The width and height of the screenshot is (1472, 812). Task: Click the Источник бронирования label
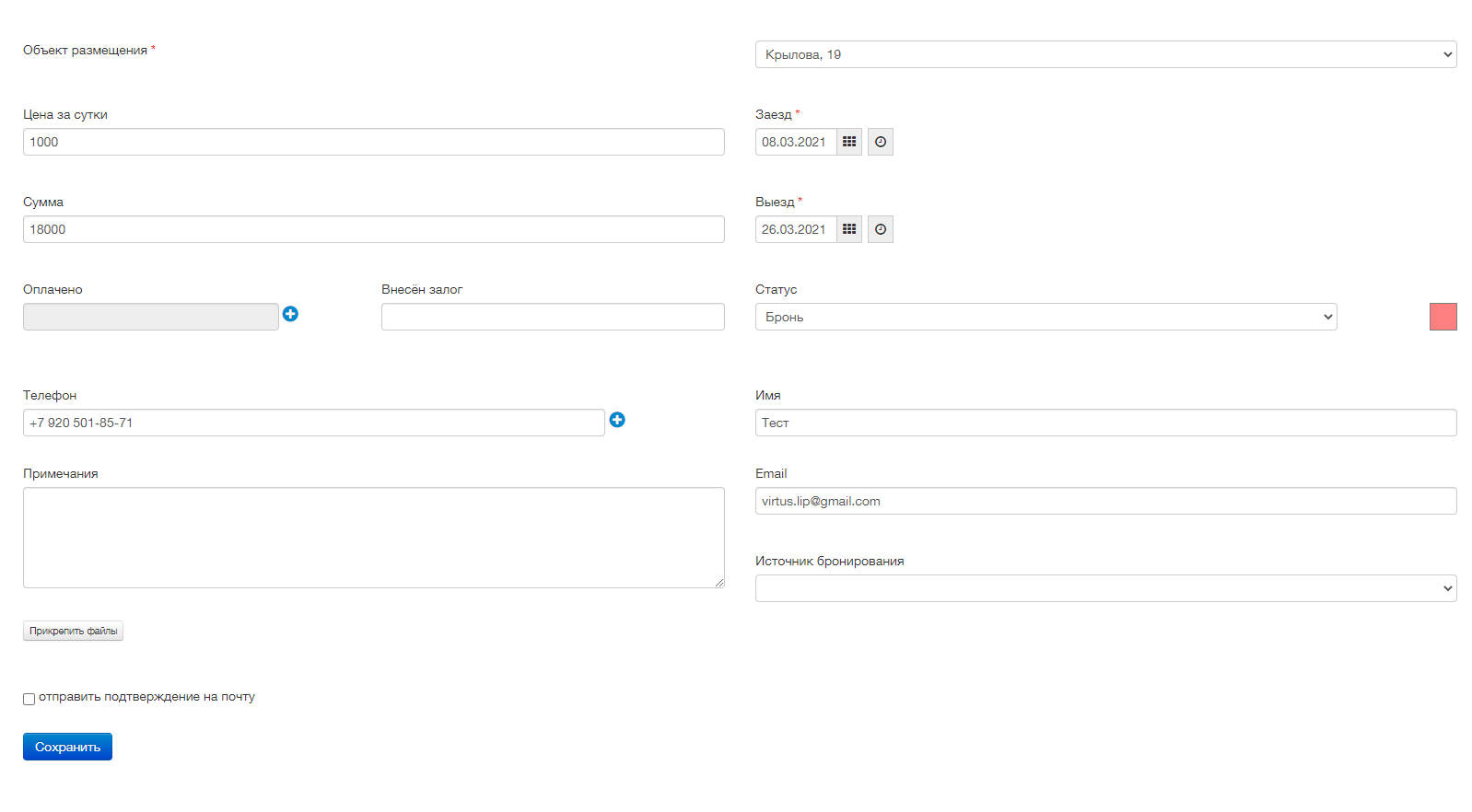(829, 562)
